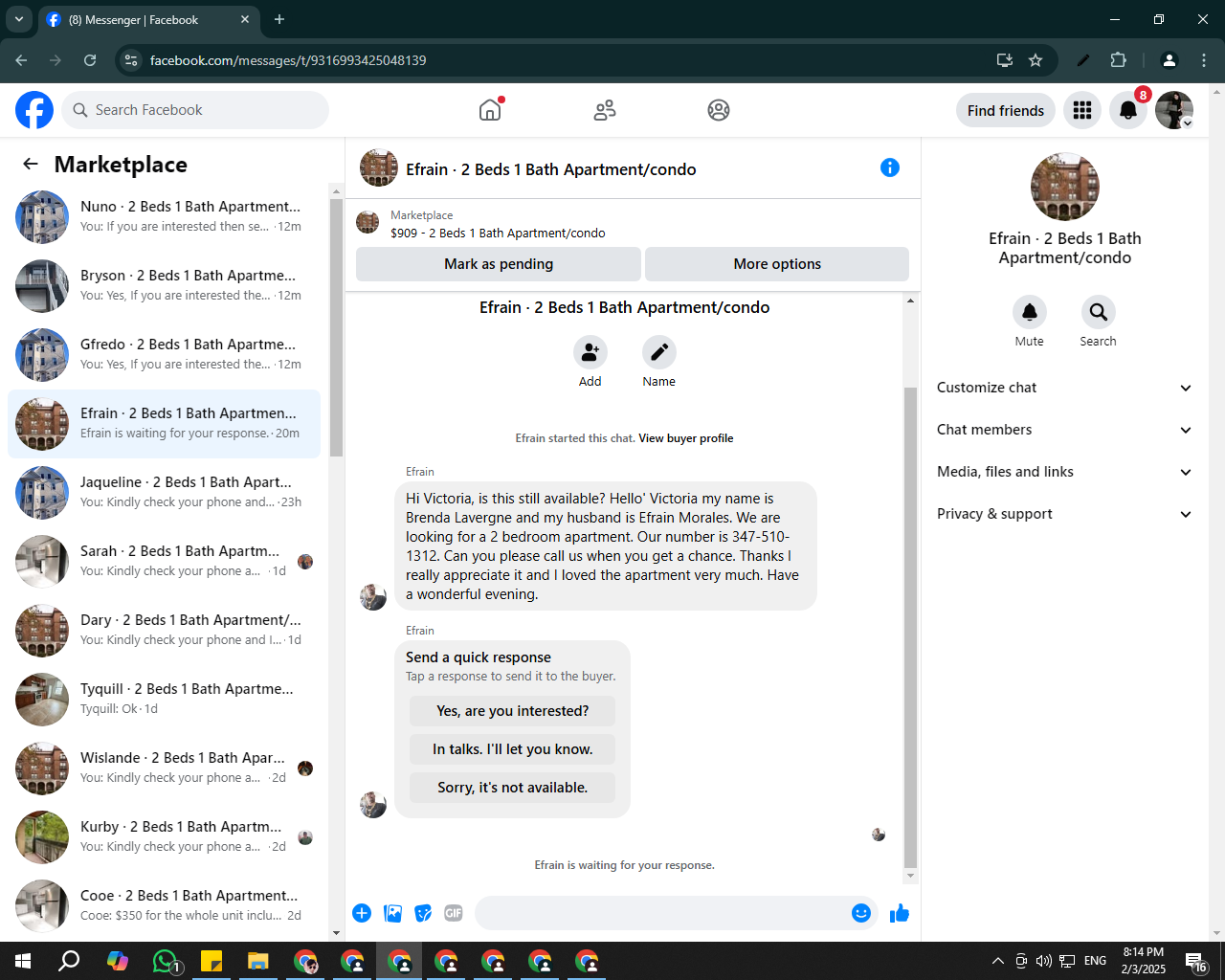Viewport: 1225px width, 980px height.
Task: Open conversation information icon
Action: click(890, 167)
